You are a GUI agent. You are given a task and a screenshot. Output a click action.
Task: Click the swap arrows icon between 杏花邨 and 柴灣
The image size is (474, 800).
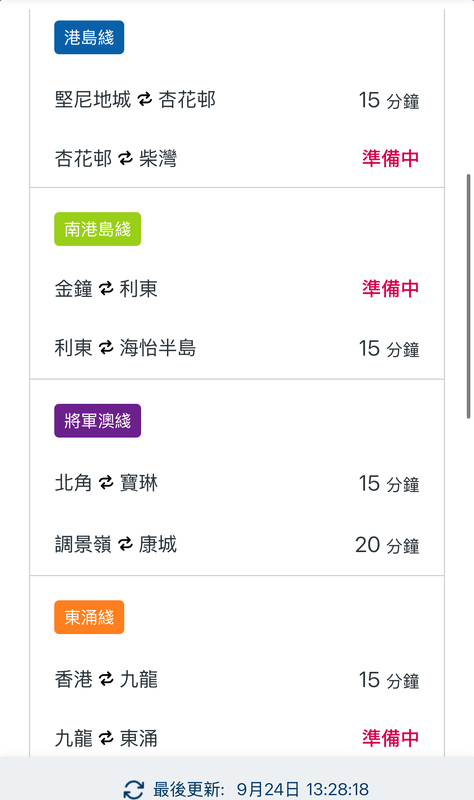click(x=126, y=158)
